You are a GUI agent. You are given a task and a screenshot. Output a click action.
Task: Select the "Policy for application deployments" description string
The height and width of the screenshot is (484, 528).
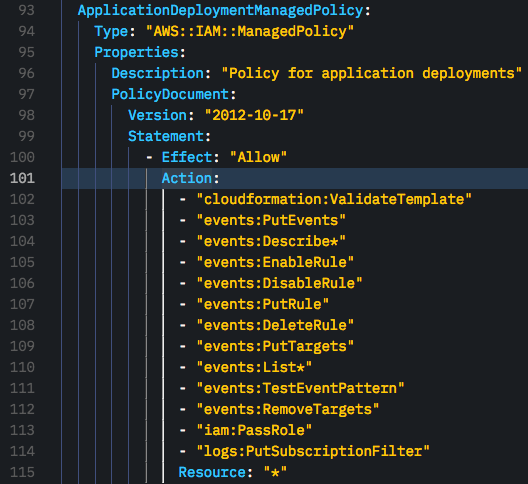(x=371, y=73)
